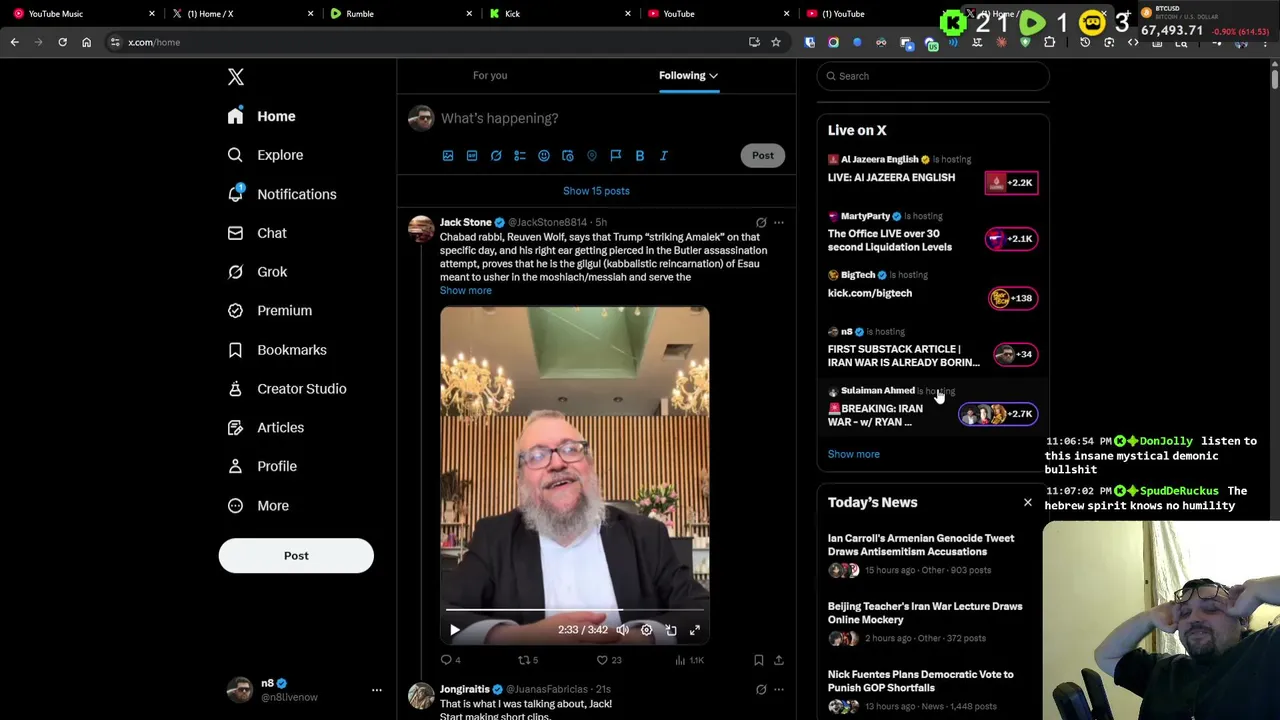Open more options on Jongiraitis post
The height and width of the screenshot is (720, 1280).
pyautogui.click(x=779, y=689)
